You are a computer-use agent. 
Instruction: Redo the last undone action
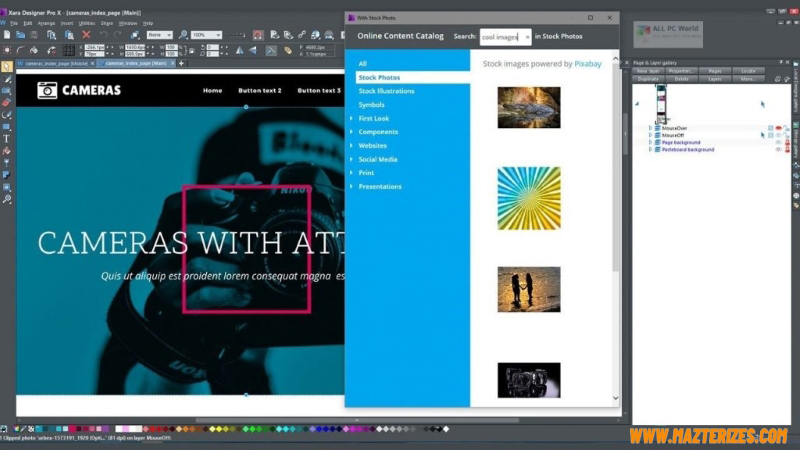click(x=118, y=35)
